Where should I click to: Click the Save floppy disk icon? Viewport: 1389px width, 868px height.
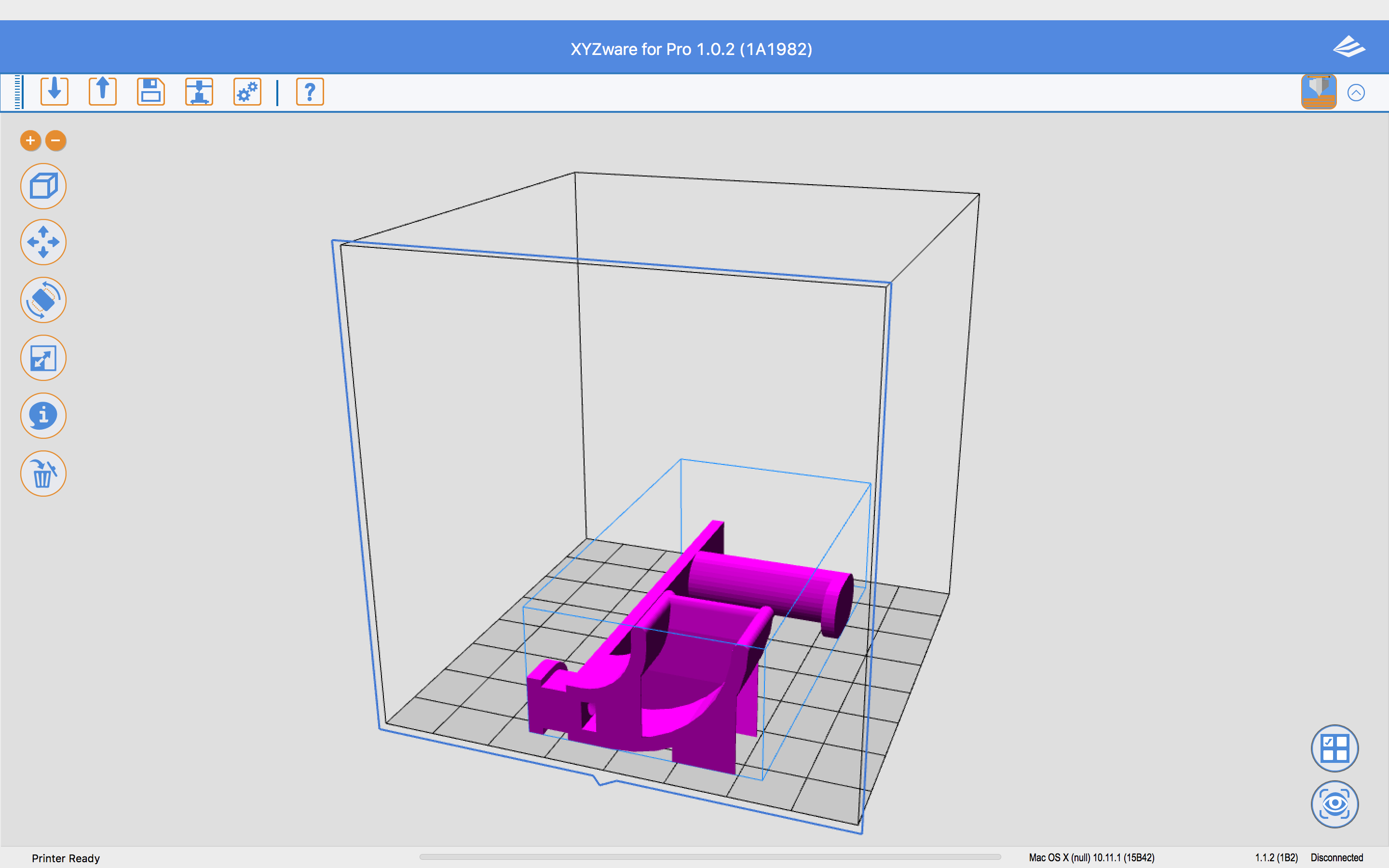[x=151, y=91]
